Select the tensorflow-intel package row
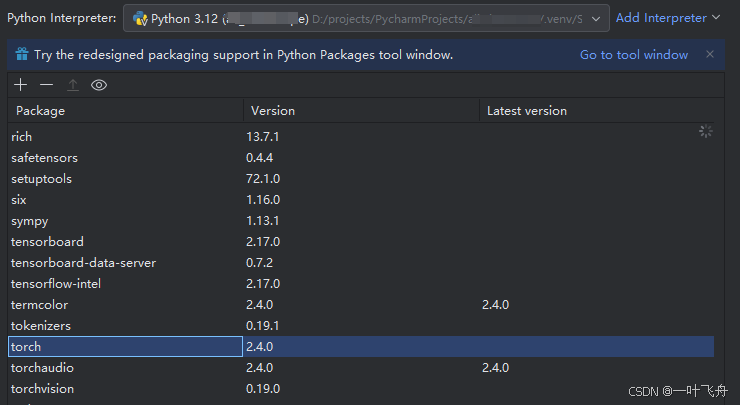This screenshot has width=740, height=405. click(361, 284)
